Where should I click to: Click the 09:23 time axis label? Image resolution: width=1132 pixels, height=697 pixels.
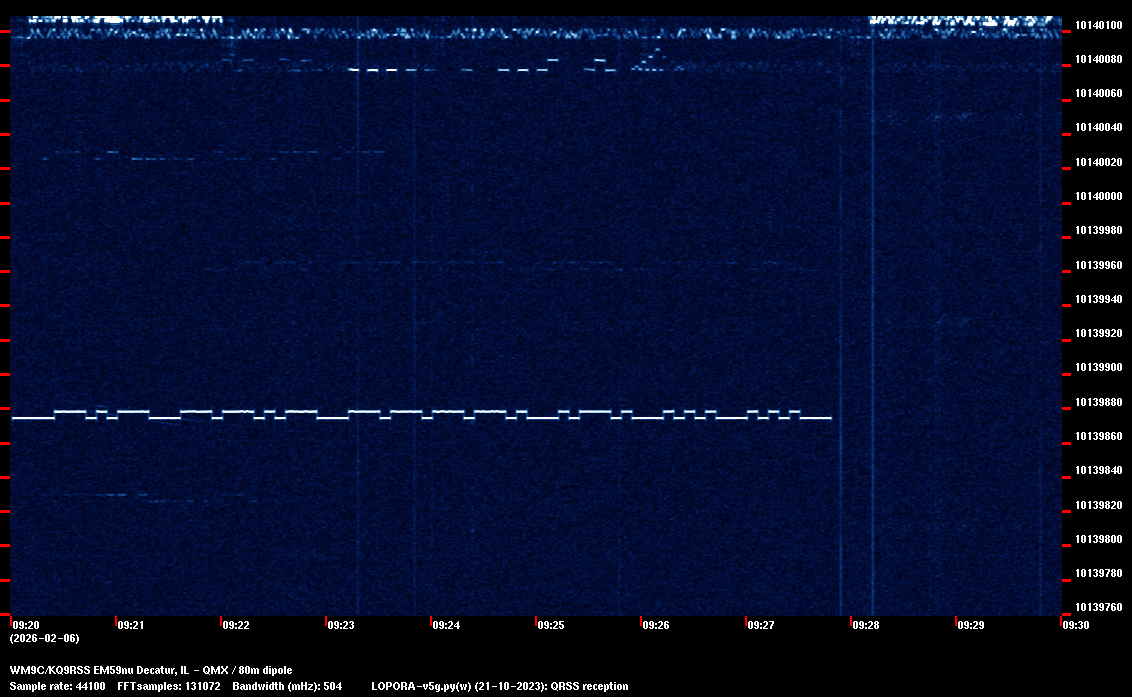click(x=341, y=625)
